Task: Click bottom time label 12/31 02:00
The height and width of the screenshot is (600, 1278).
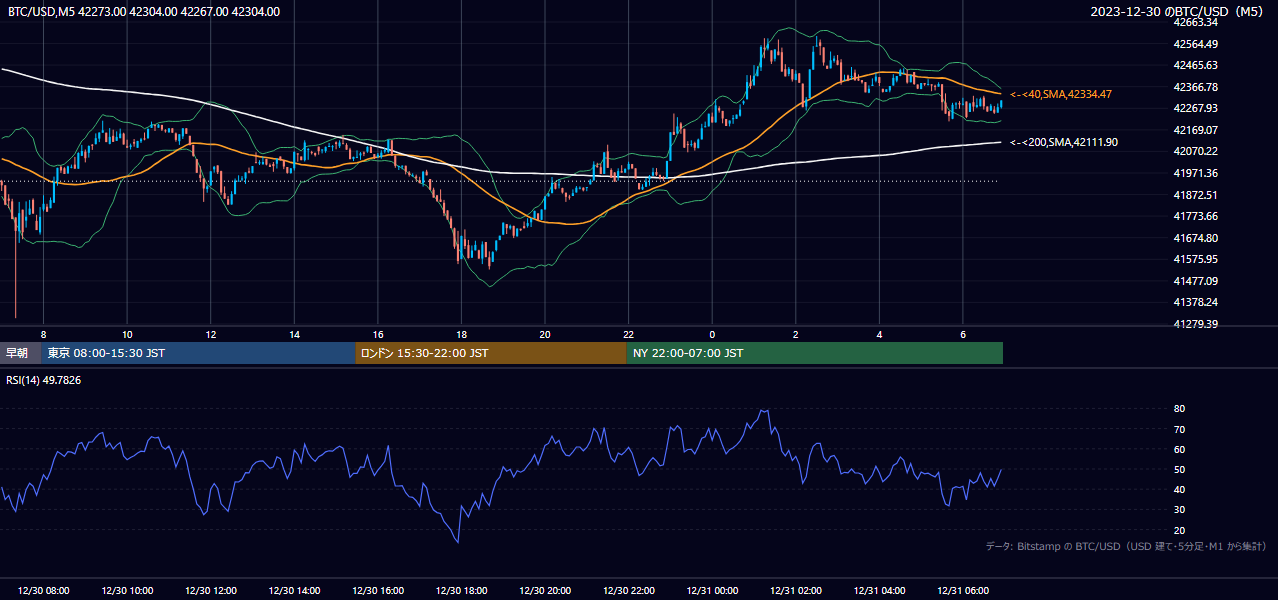Action: pyautogui.click(x=795, y=591)
